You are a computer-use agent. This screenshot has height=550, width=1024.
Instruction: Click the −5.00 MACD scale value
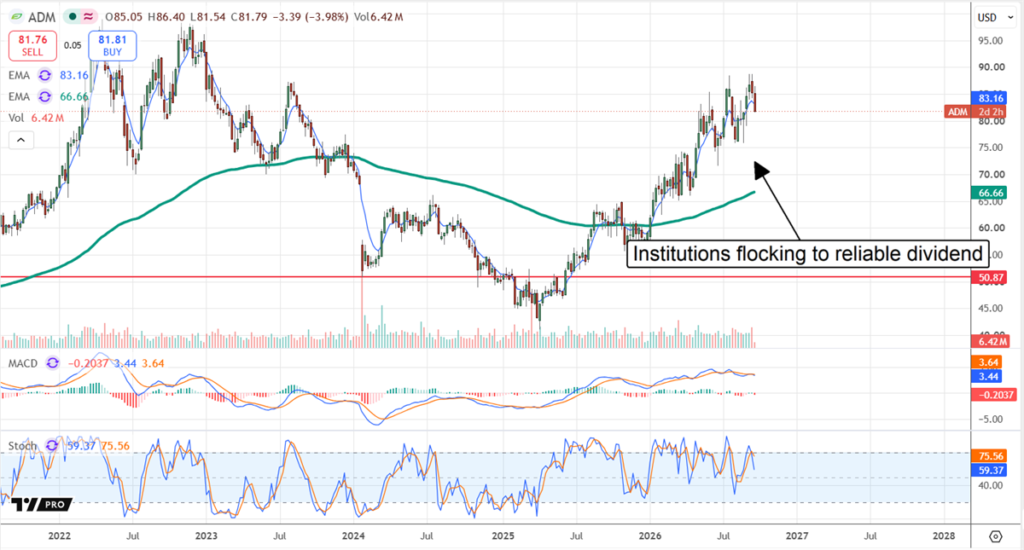[x=989, y=419]
